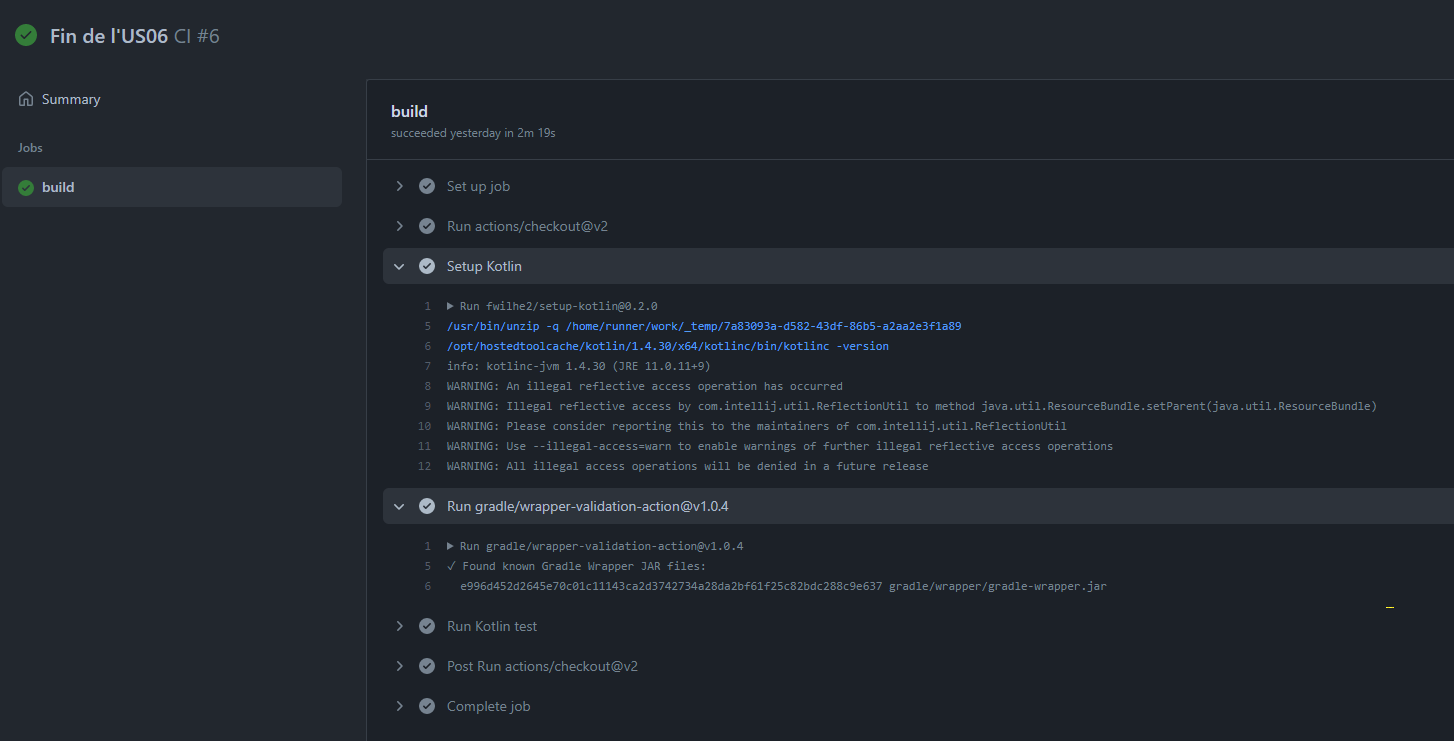
Task: Click the green success icon beside Fin de l'US06
Action: click(x=26, y=35)
